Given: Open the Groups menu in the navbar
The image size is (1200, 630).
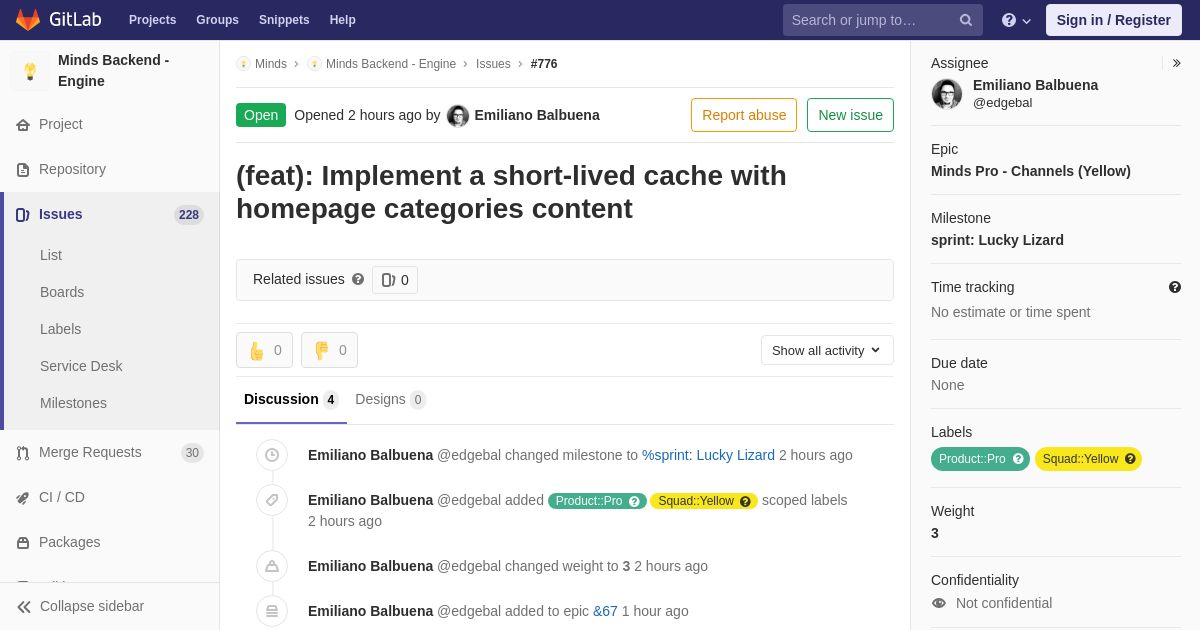Looking at the screenshot, I should click(x=217, y=20).
